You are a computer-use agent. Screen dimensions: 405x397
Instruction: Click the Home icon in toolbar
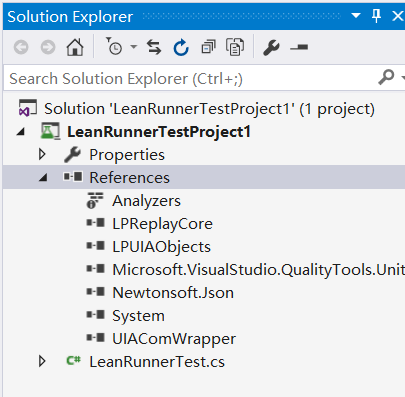[x=75, y=47]
